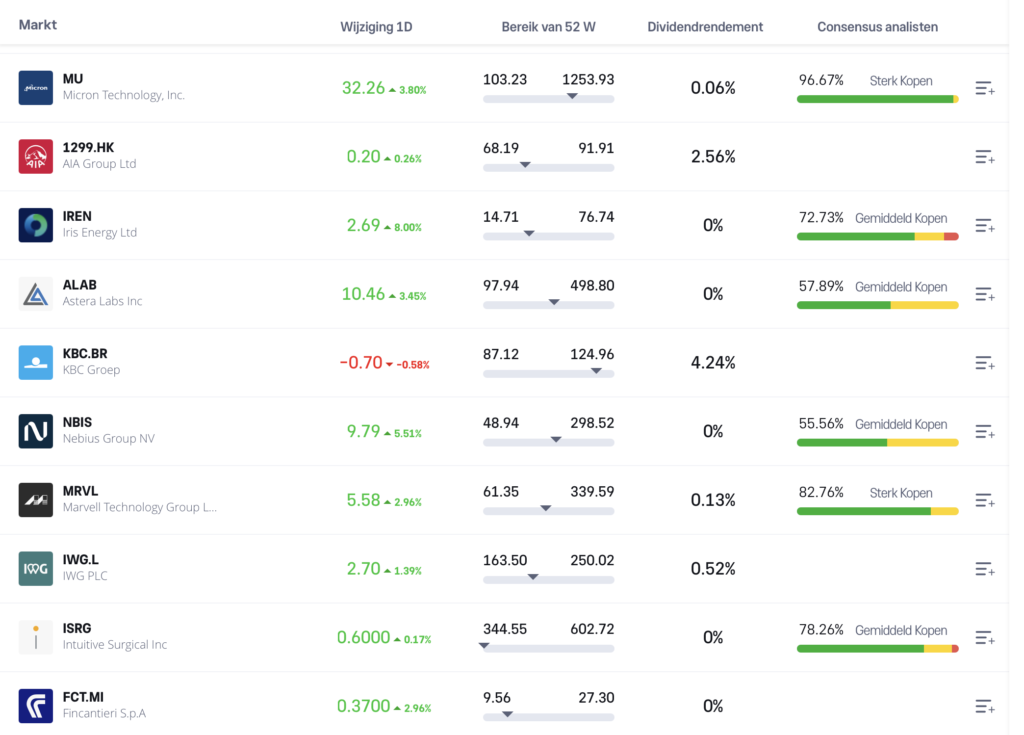Click MRVL's 82.76% analyst consensus bar
Viewport: 1024px width, 735px height.
point(878,511)
